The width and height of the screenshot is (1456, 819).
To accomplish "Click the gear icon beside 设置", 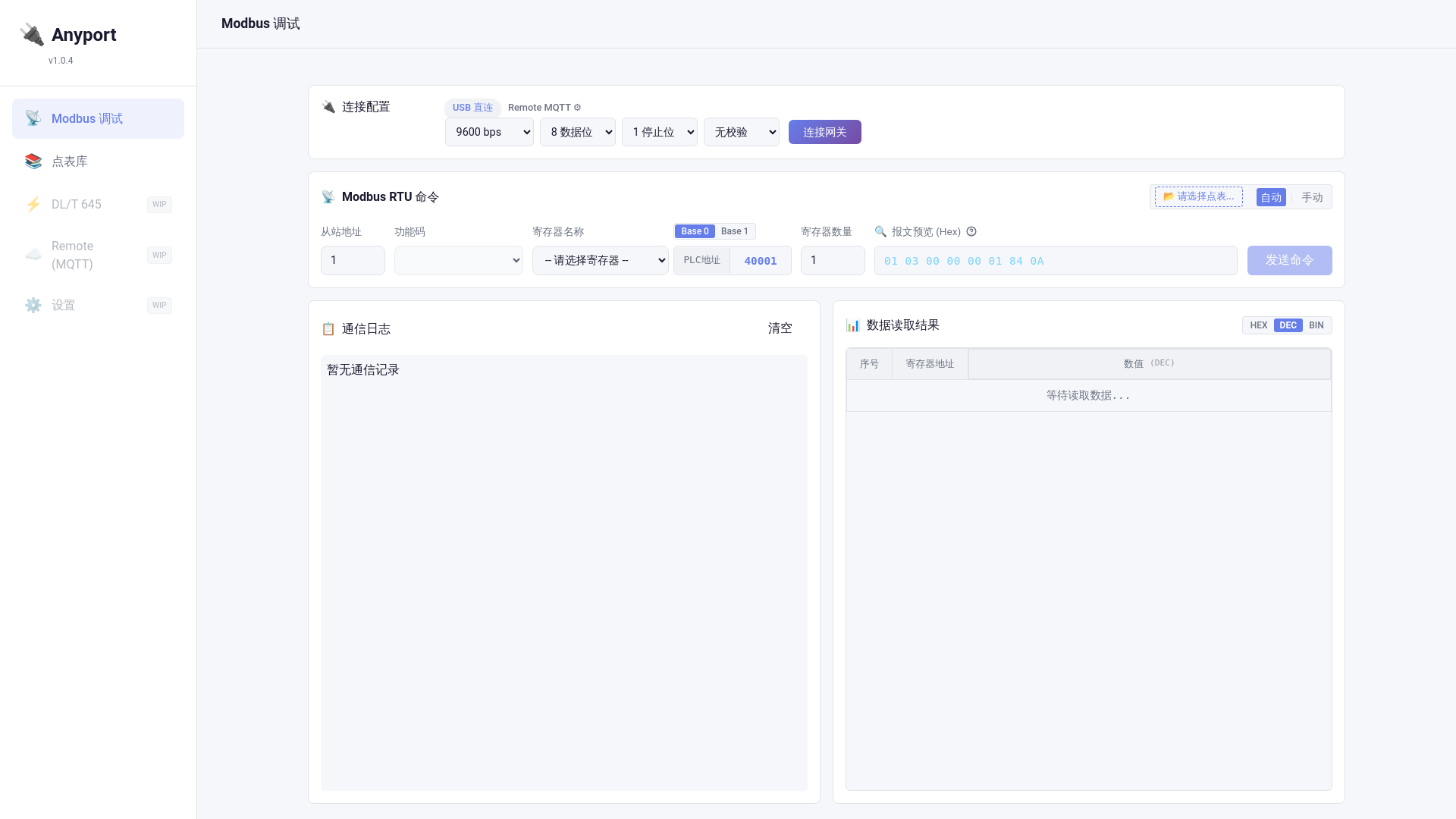I will click(33, 305).
